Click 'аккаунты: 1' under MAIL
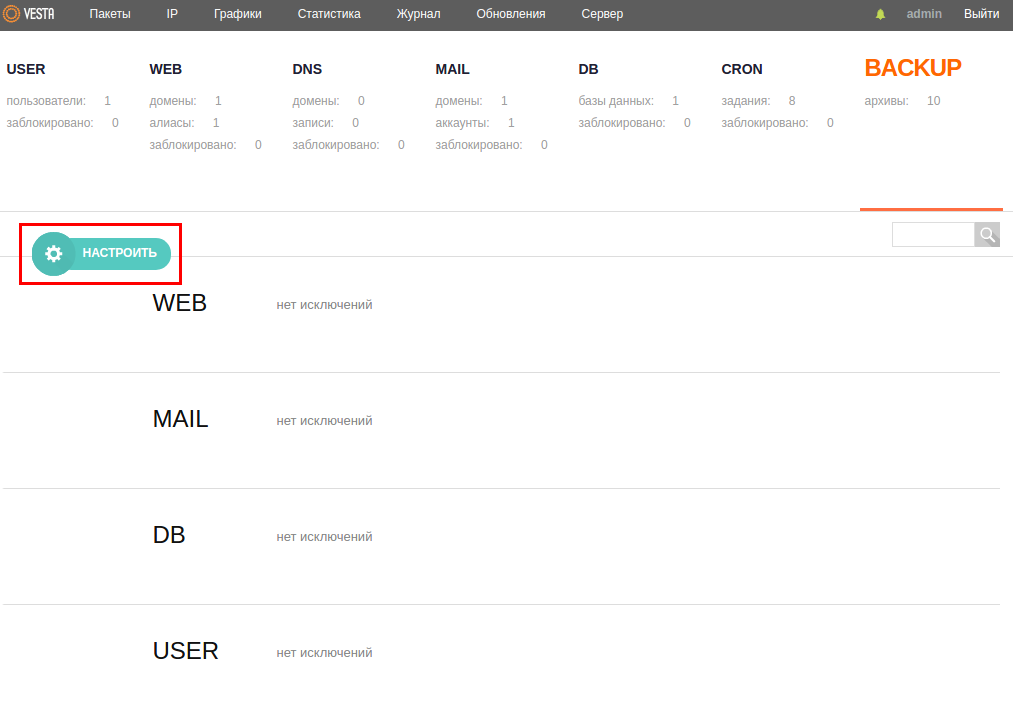Viewport: 1013px width, 714px height. click(x=475, y=123)
